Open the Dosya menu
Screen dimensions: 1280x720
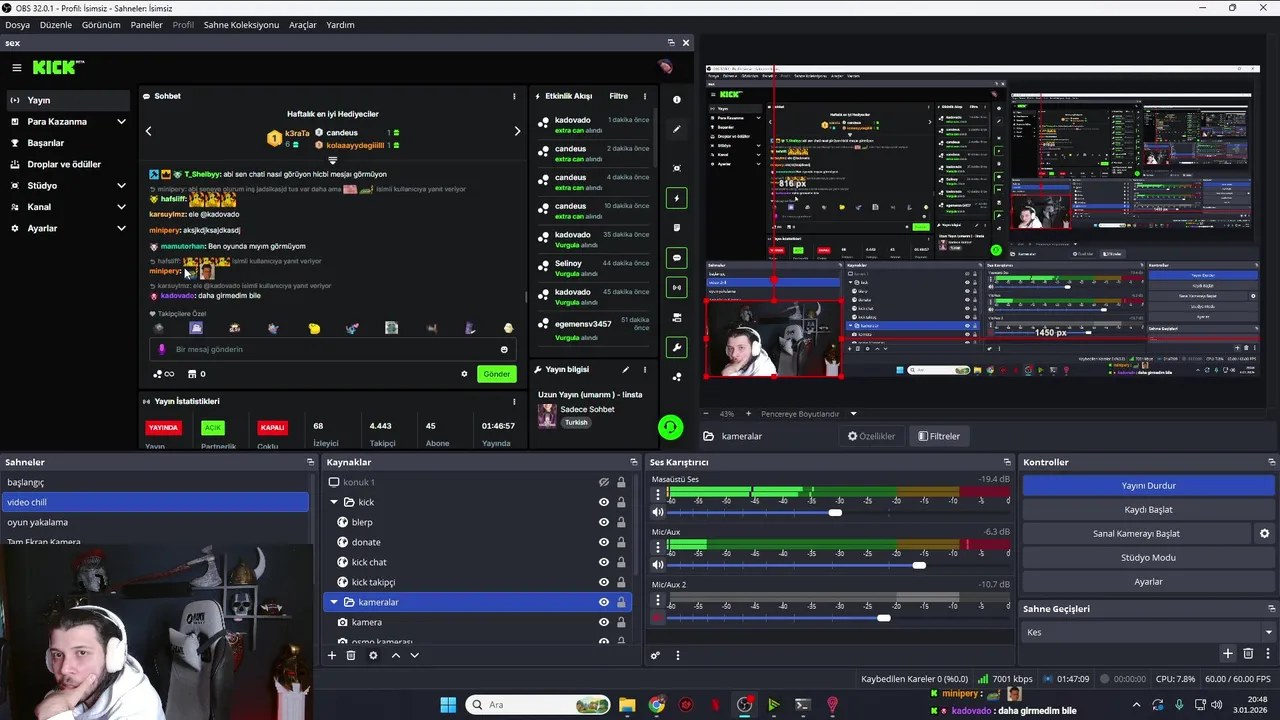(17, 25)
